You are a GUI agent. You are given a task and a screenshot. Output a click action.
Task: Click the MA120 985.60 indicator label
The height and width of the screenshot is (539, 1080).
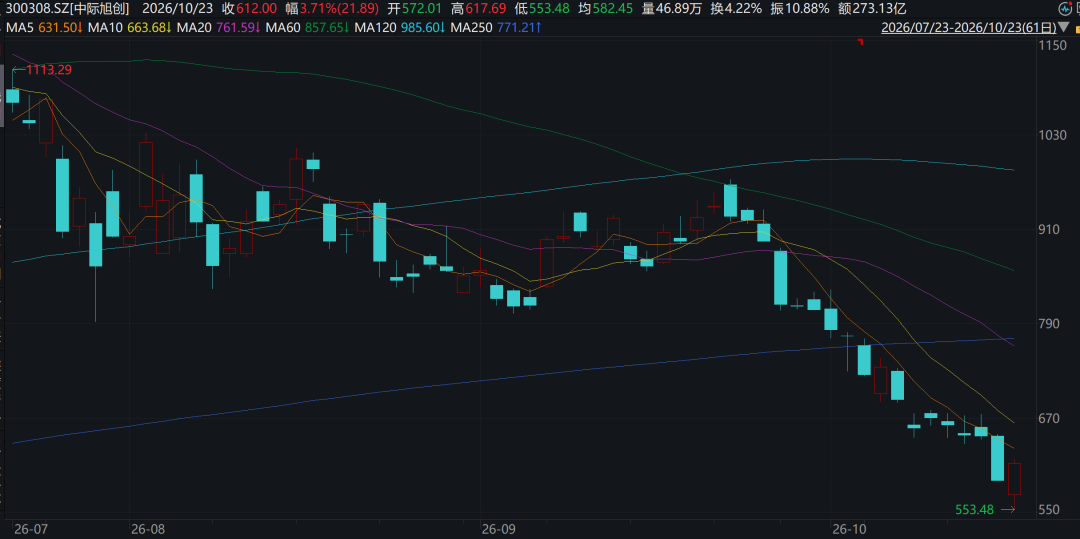[x=400, y=28]
